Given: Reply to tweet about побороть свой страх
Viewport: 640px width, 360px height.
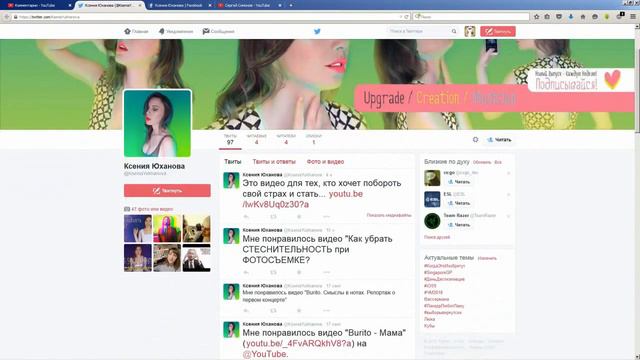Looking at the screenshot, I should pyautogui.click(x=246, y=216).
